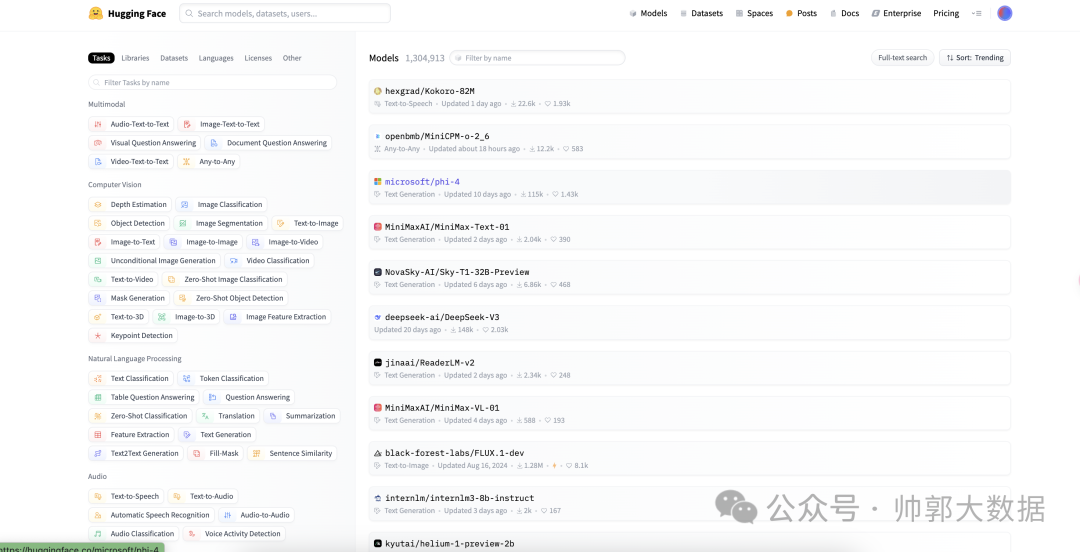Viewport: 1080px width, 552px height.
Task: Click the Translation task icon
Action: [205, 416]
